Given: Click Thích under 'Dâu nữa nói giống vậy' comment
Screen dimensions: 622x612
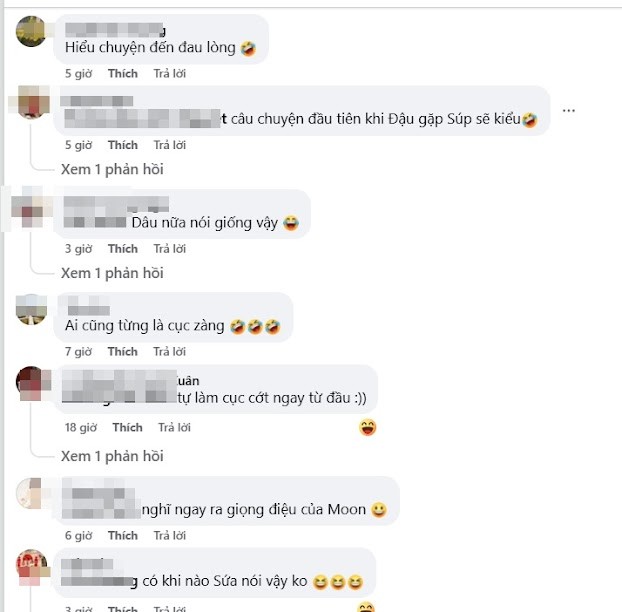Looking at the screenshot, I should [x=123, y=249].
